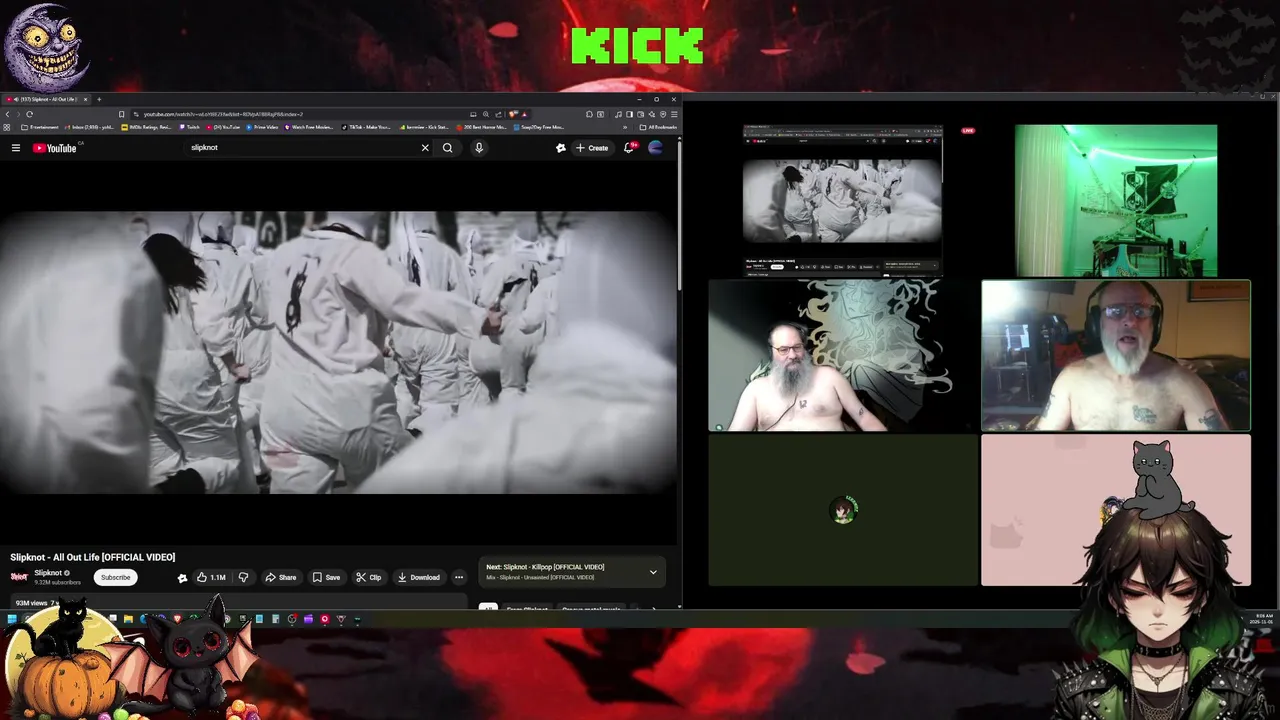Download the Slipknot video
This screenshot has height=720, width=1280.
coord(418,577)
